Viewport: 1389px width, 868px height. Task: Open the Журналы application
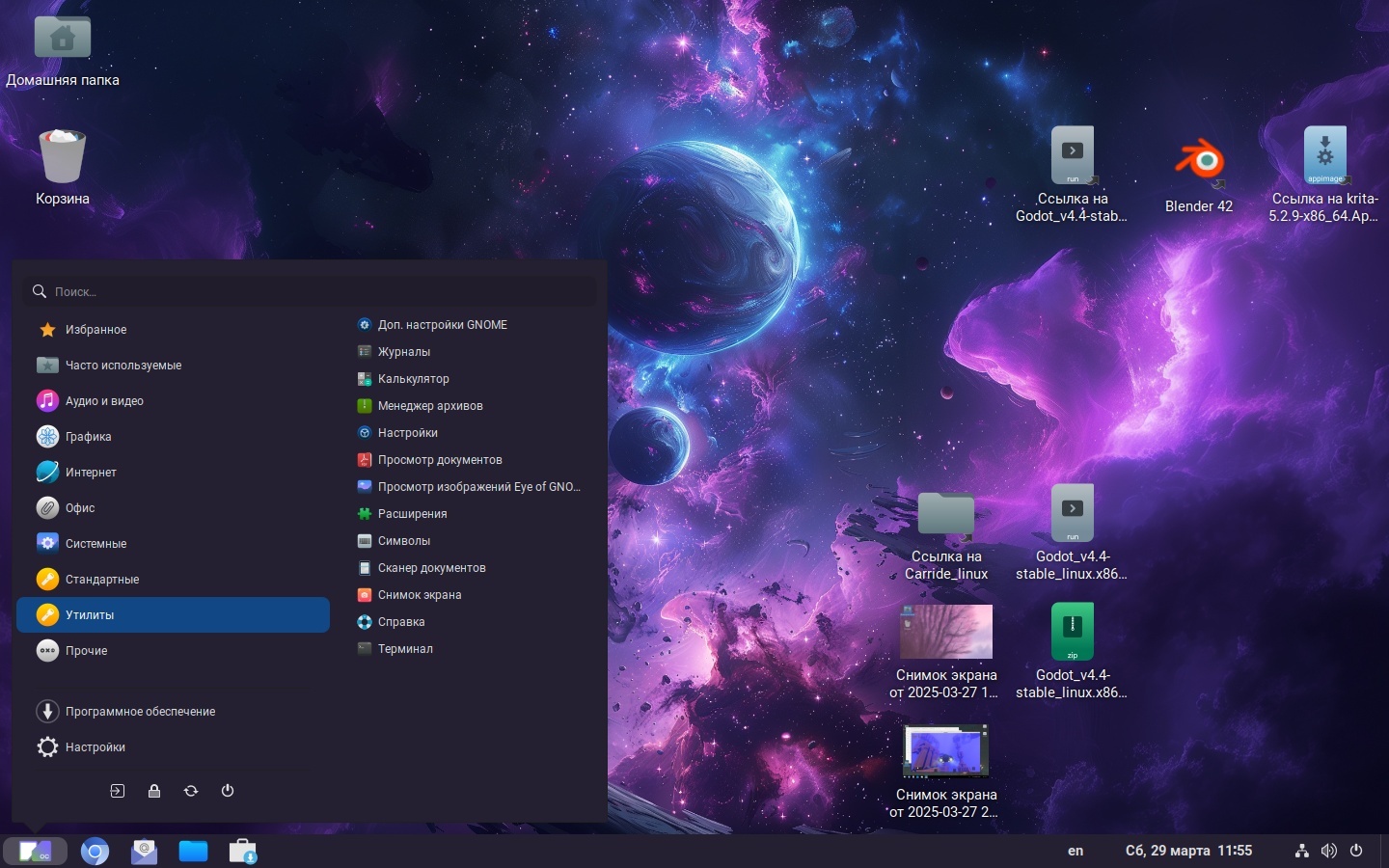tap(394, 352)
